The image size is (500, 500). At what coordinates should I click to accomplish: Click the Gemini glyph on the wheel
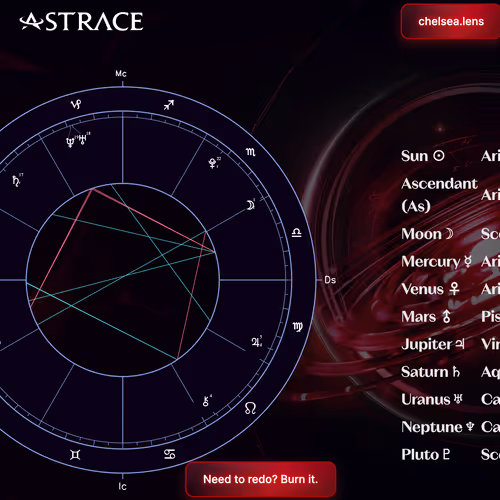pos(75,455)
